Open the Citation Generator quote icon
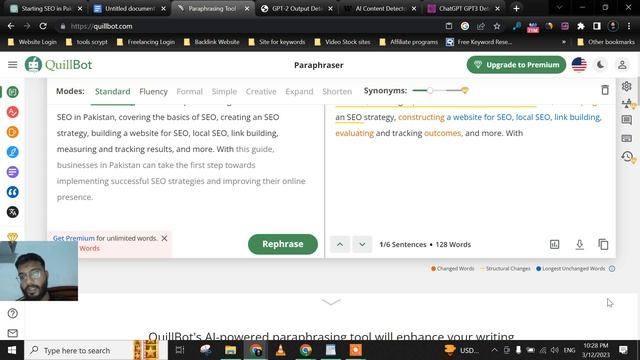This screenshot has width=640, height=360. click(x=13, y=192)
